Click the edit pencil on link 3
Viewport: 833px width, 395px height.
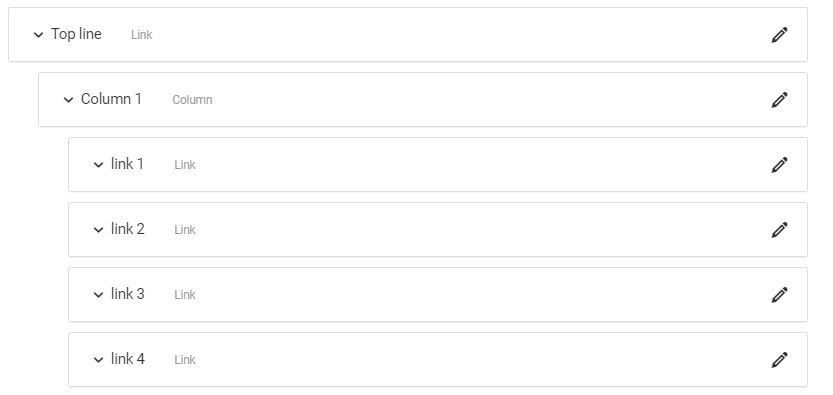click(x=779, y=295)
